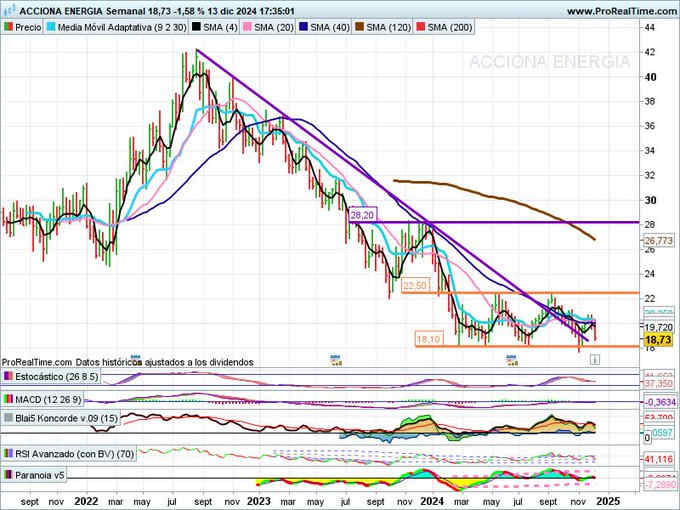Select the Media Móvil Adaptativa (9 2 30) legend

(x=117, y=27)
